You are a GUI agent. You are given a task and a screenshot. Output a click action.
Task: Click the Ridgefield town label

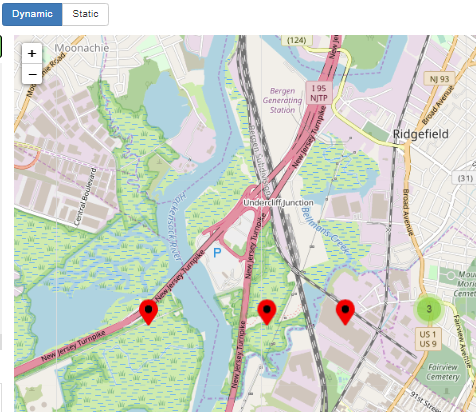[421, 134]
